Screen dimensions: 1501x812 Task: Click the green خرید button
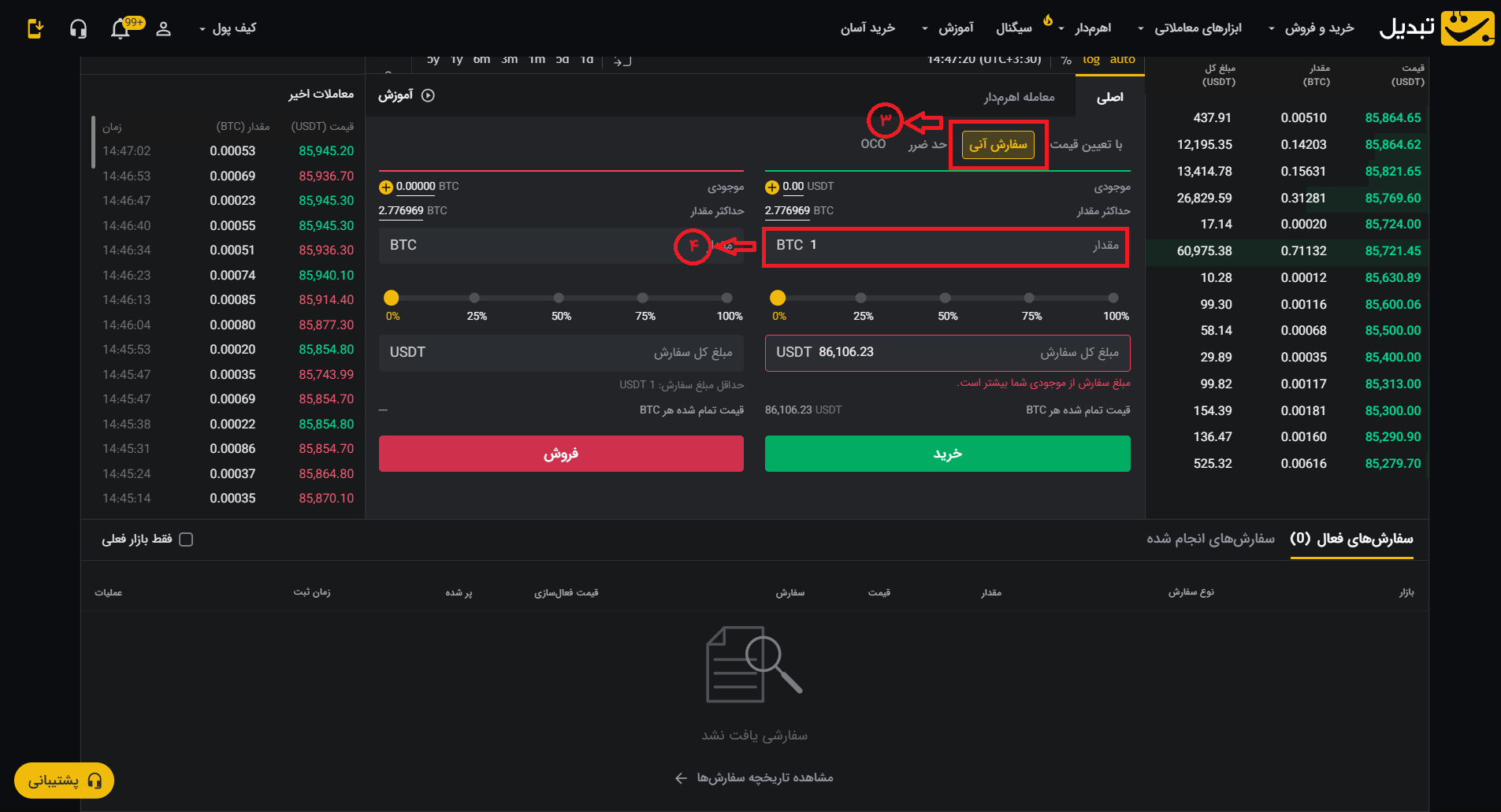point(947,454)
